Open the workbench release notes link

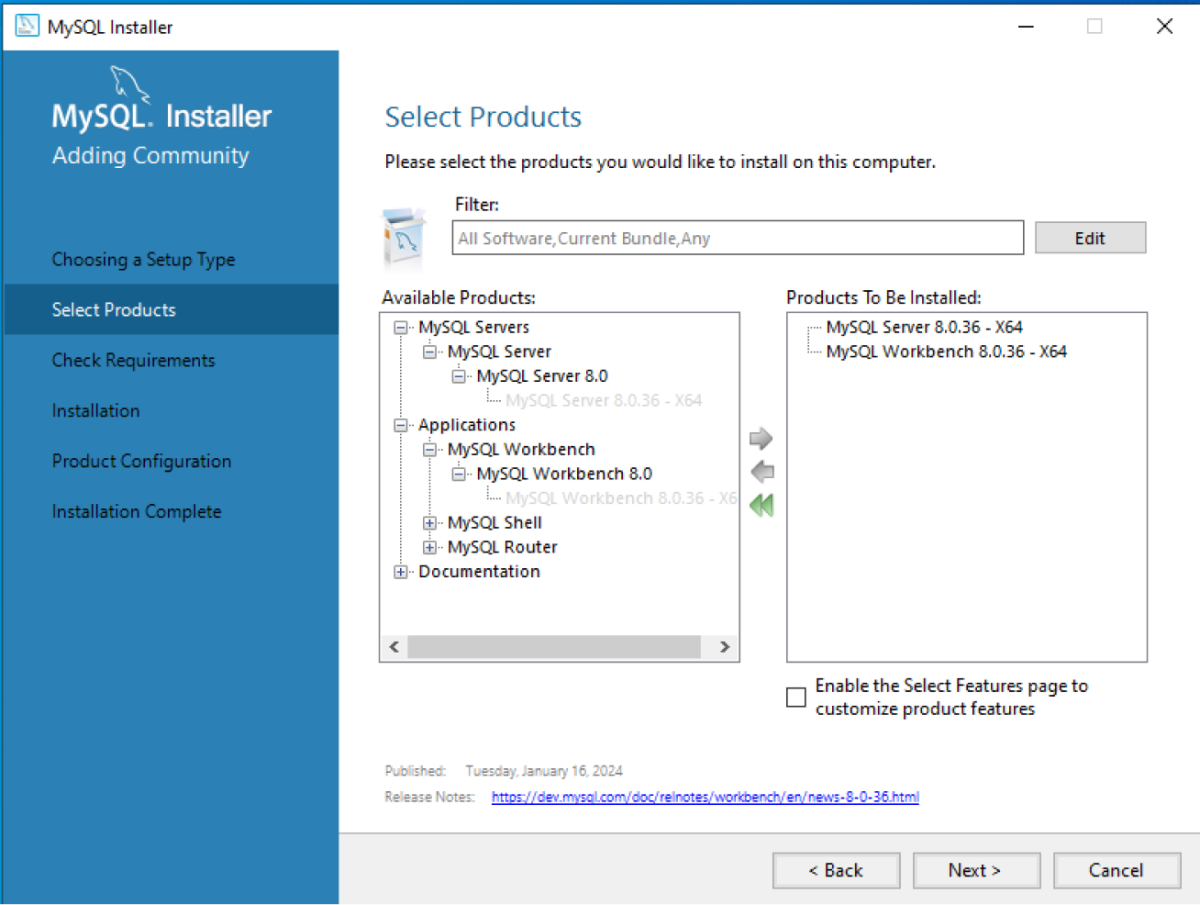704,797
